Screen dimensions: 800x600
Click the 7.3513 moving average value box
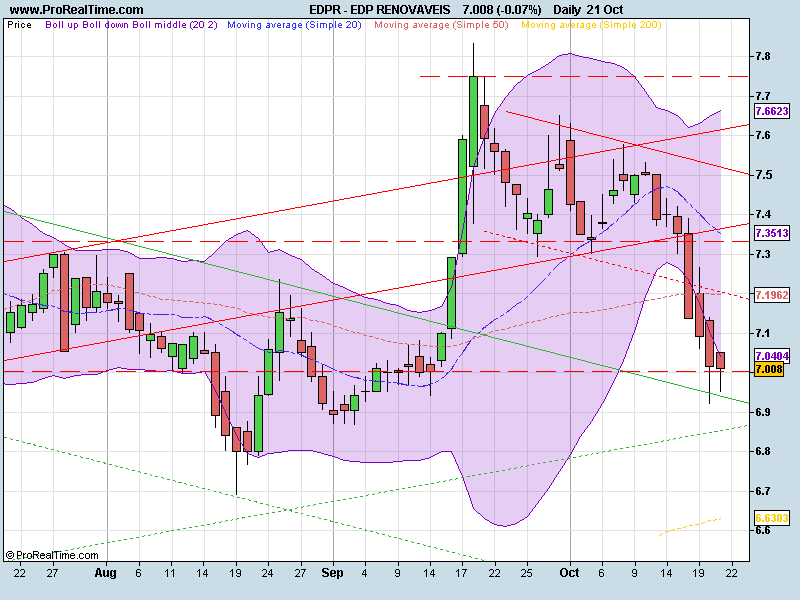[x=771, y=233]
